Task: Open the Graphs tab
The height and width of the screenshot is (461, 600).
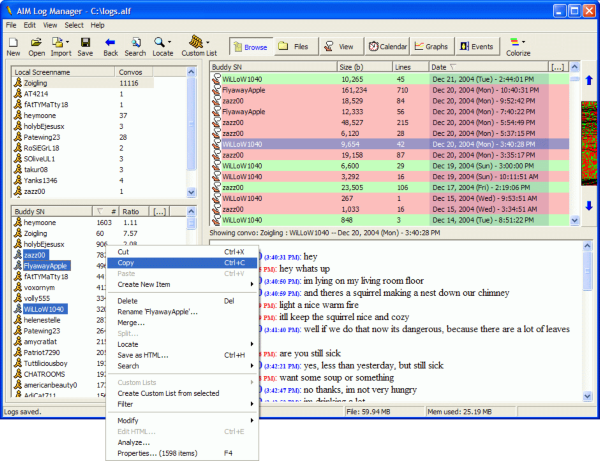Action: coord(432,47)
